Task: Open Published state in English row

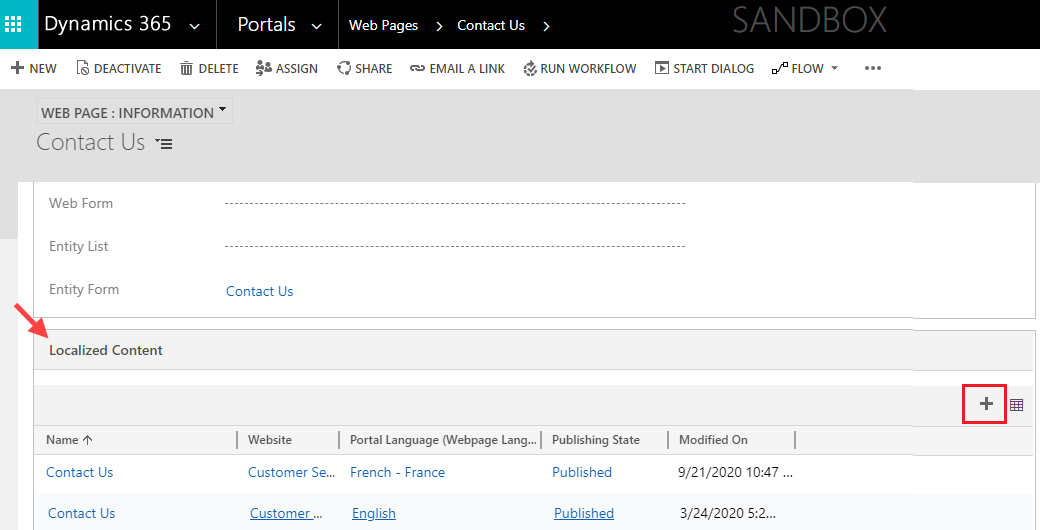Action: point(584,513)
